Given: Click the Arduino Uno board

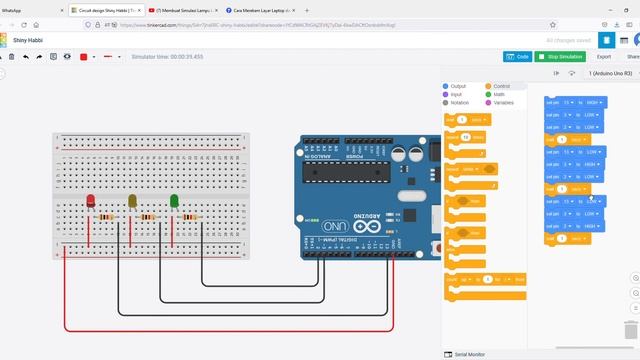Looking at the screenshot, I should pyautogui.click(x=369, y=198).
